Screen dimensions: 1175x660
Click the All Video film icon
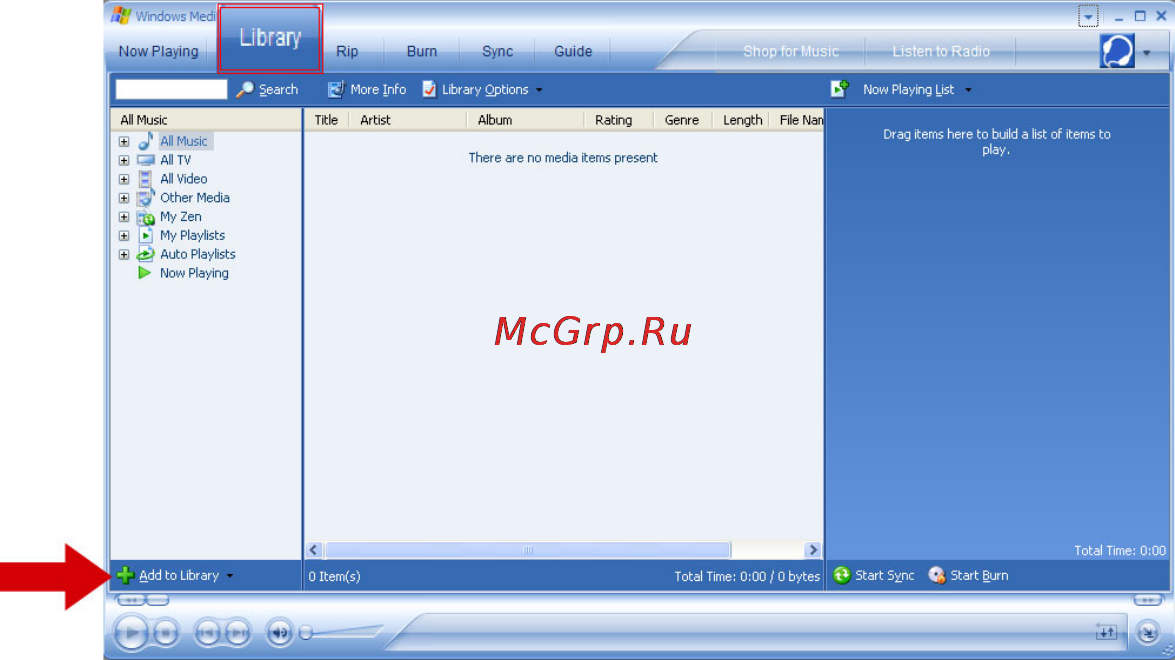click(x=145, y=179)
